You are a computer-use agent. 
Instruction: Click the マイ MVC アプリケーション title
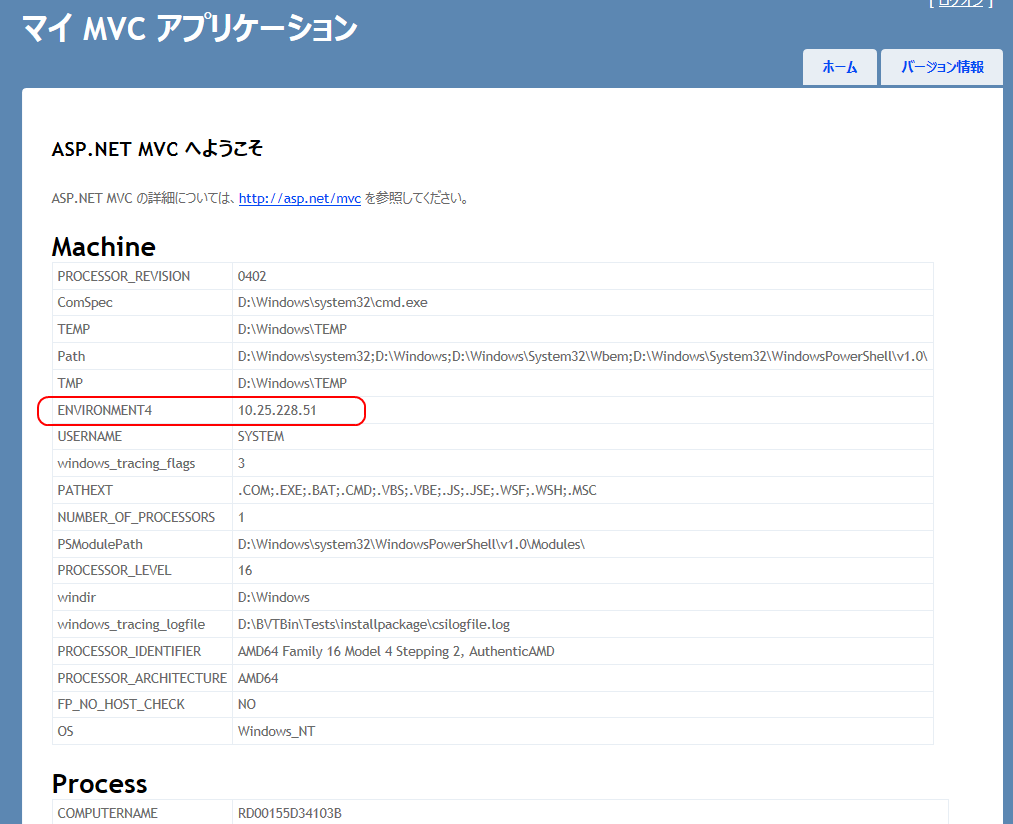[x=190, y=29]
